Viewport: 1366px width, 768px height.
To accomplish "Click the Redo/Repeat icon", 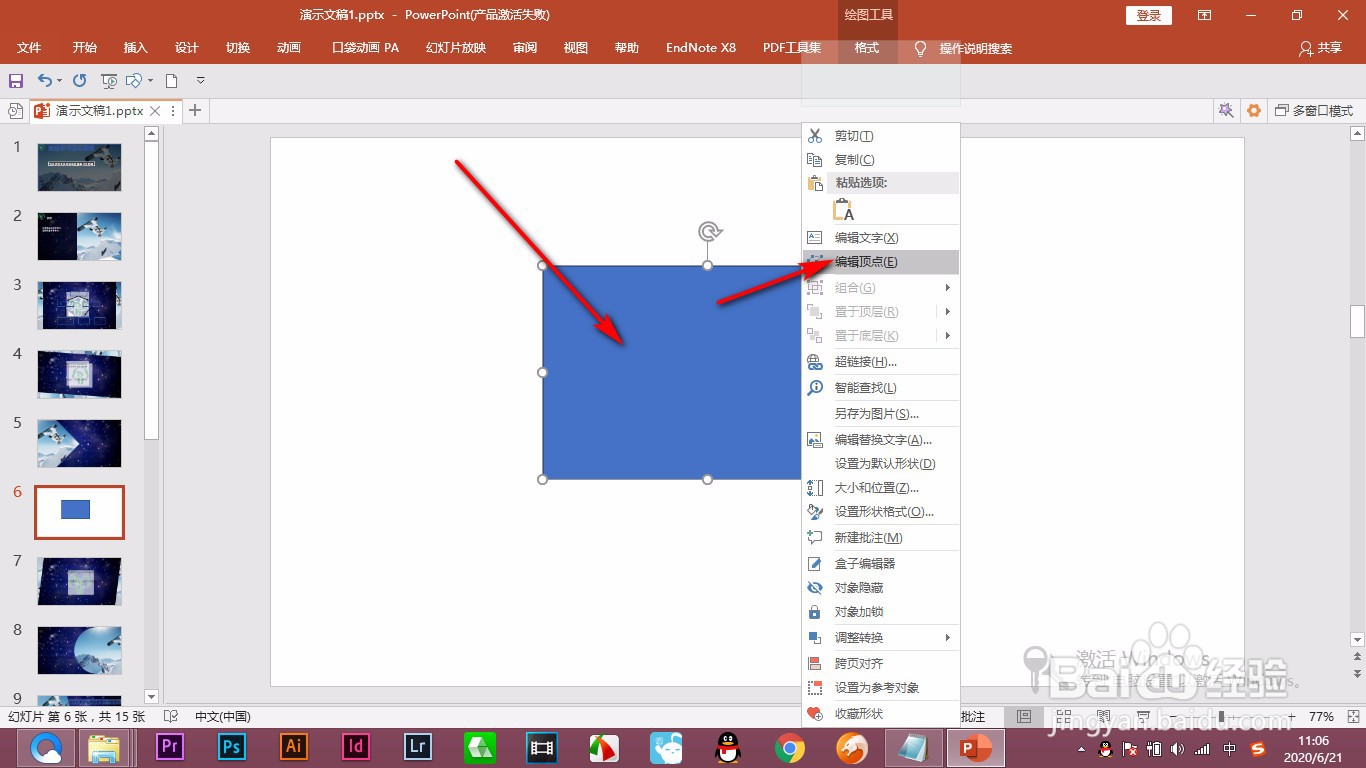I will pyautogui.click(x=79, y=81).
